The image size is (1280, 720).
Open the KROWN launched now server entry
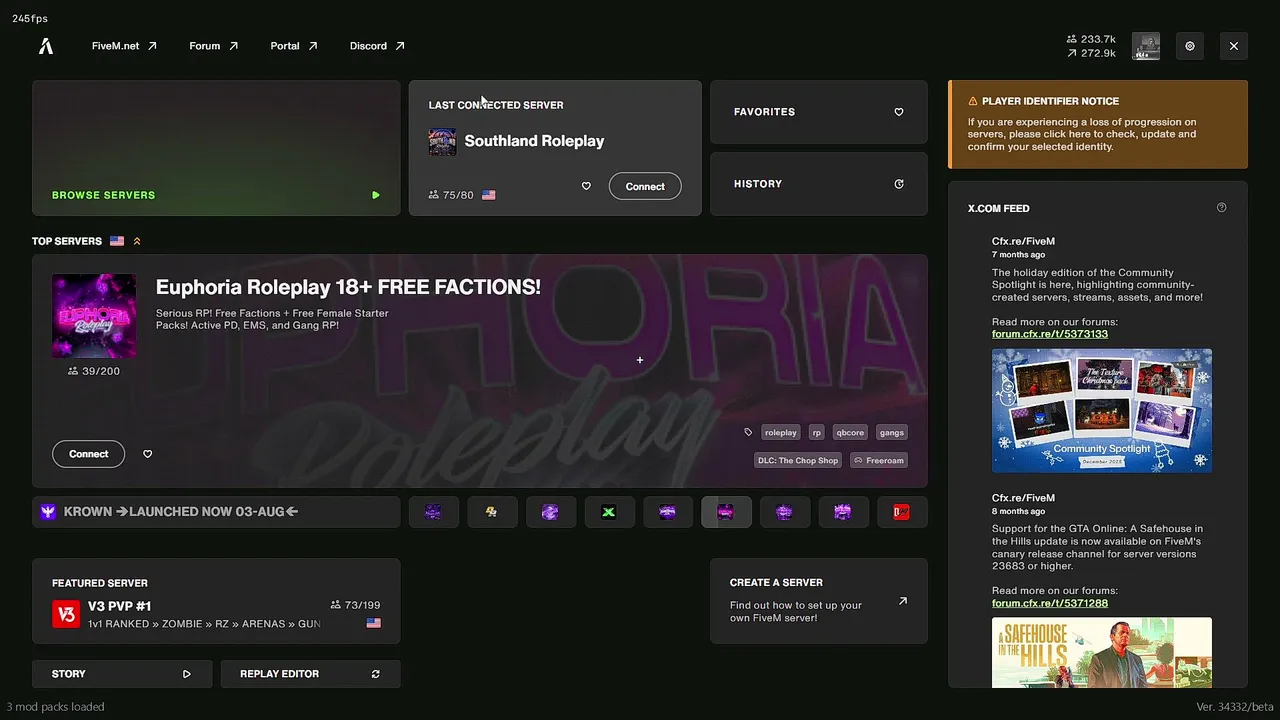click(x=216, y=512)
